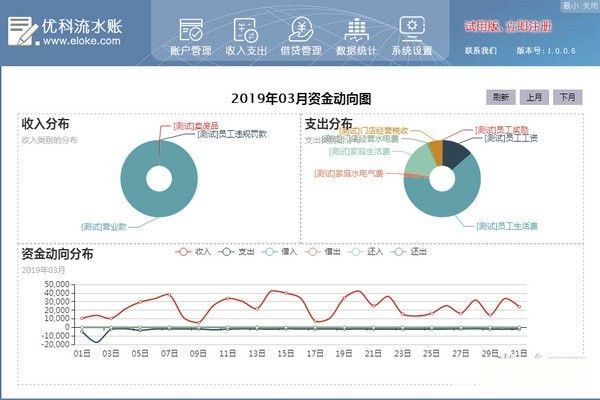Click the 09日 axis label
600x400 pixels.
(x=198, y=354)
